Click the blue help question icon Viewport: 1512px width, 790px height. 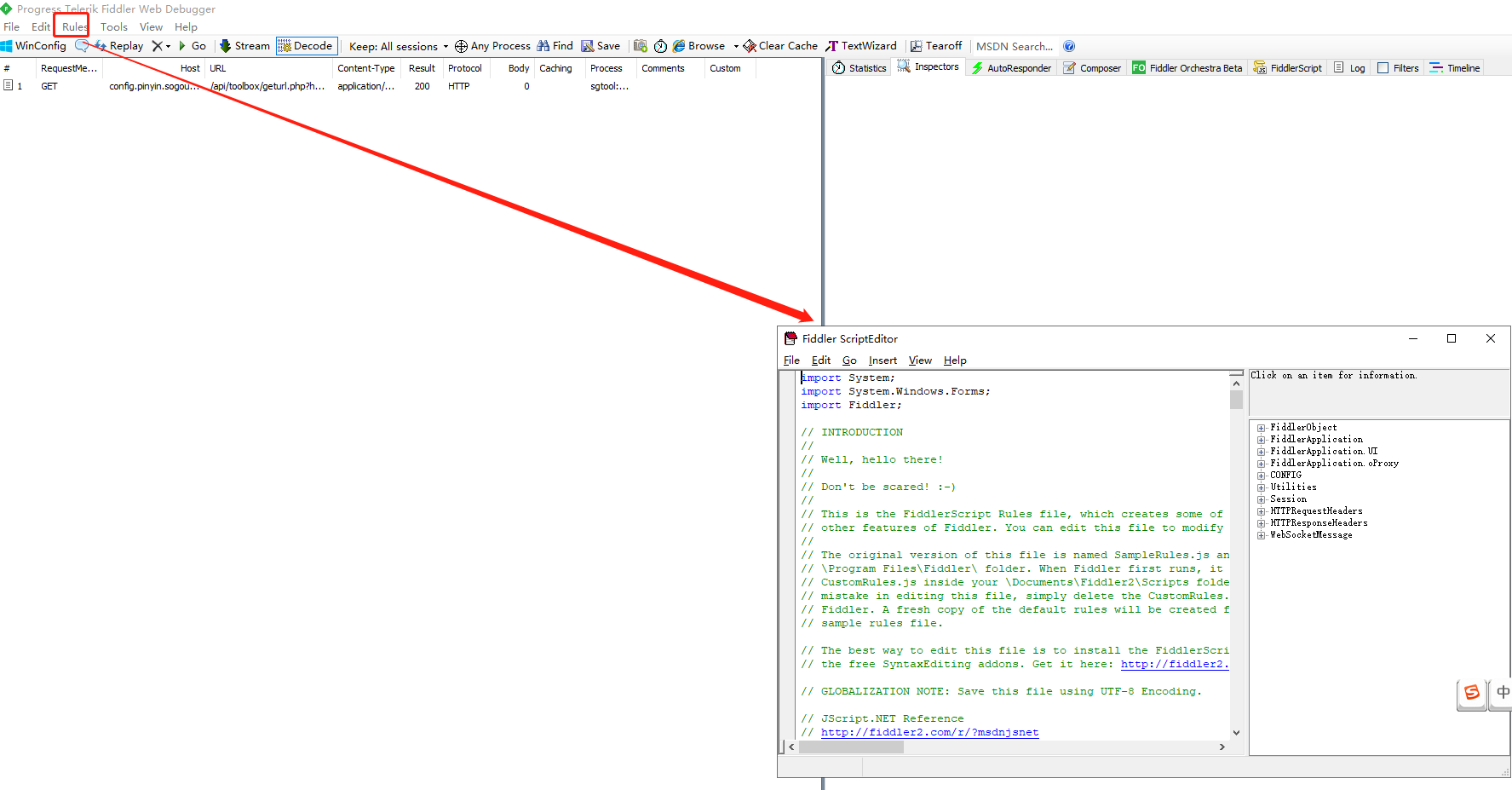(x=1069, y=46)
